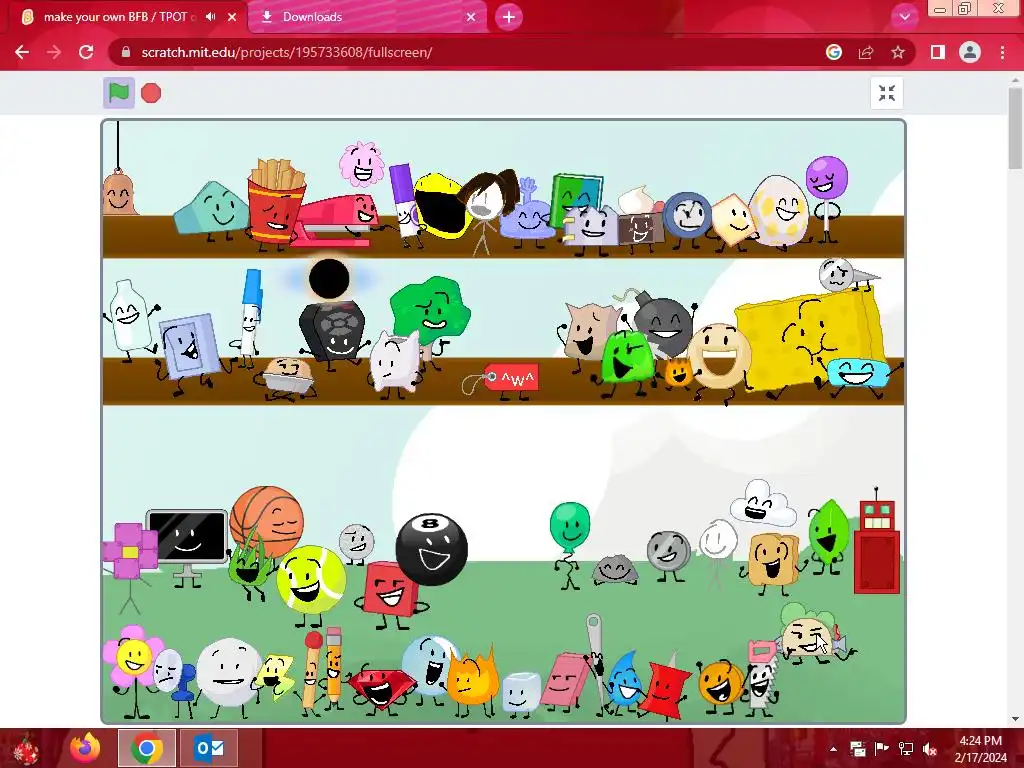Select the black Remote character
Image resolution: width=1024 pixels, height=768 pixels.
pos(332,330)
